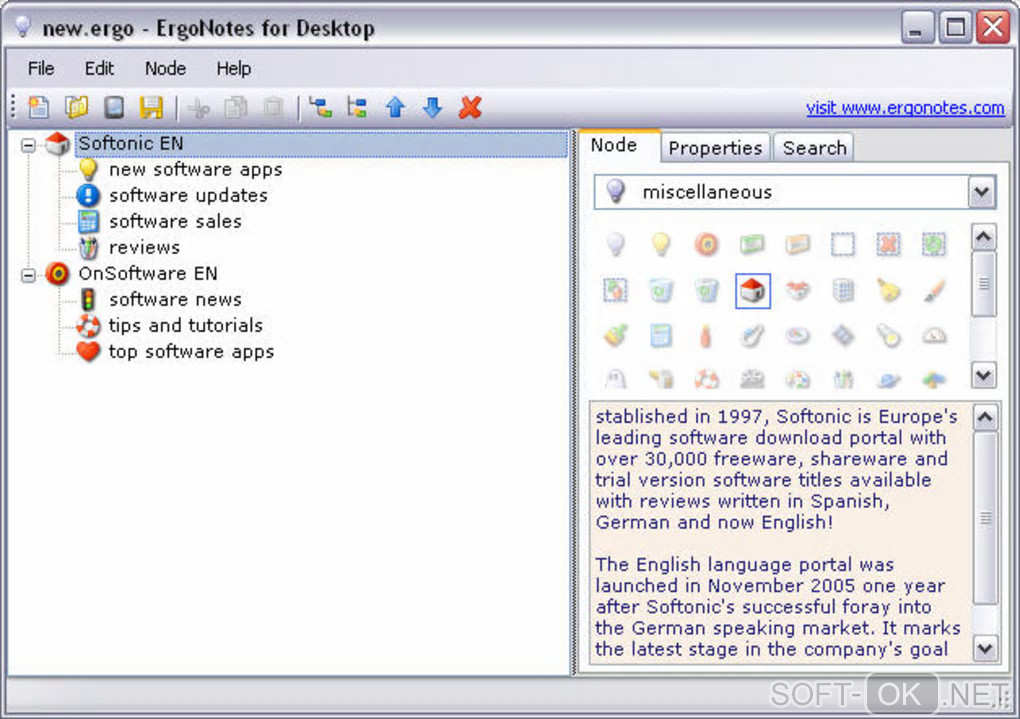Select 'software news' tree item
The image size is (1020, 719).
175,300
